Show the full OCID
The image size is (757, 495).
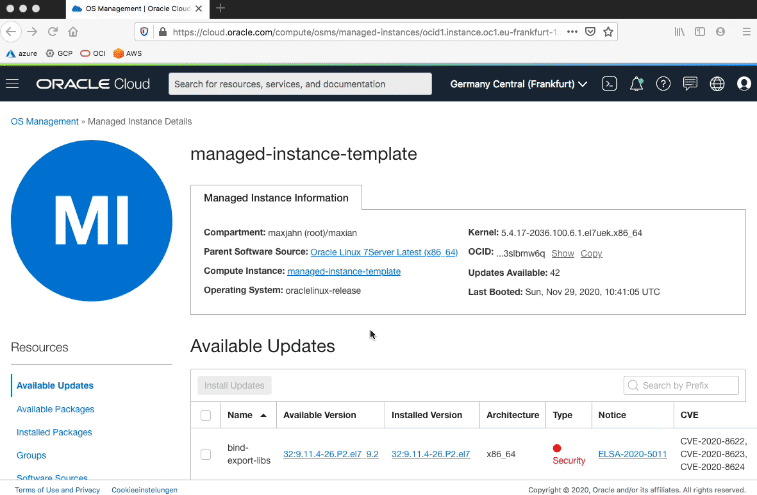click(x=563, y=254)
